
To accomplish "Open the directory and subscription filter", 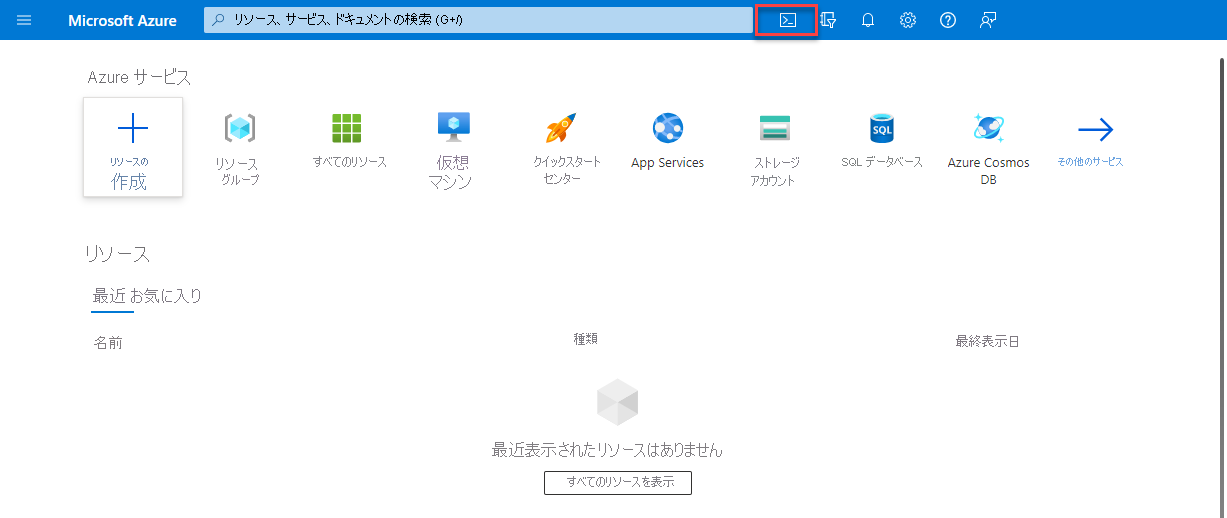I will (x=828, y=20).
